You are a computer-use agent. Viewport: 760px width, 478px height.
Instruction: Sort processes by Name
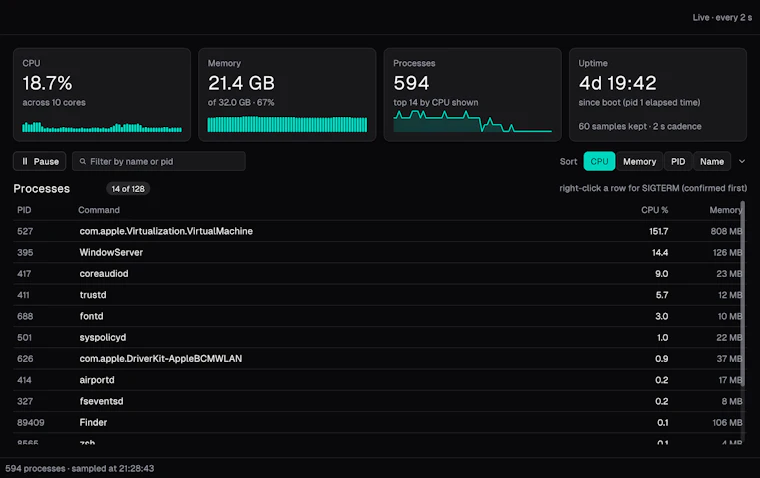[x=712, y=161]
